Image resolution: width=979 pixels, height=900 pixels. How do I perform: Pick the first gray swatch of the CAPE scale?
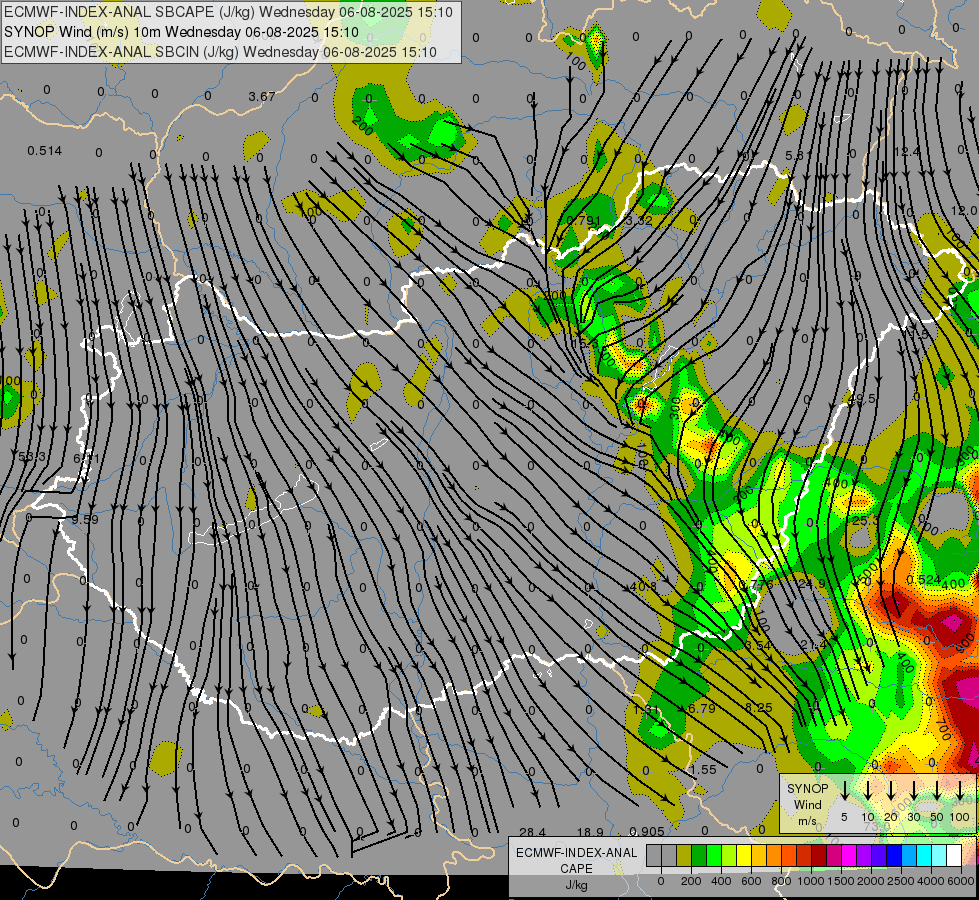point(654,855)
